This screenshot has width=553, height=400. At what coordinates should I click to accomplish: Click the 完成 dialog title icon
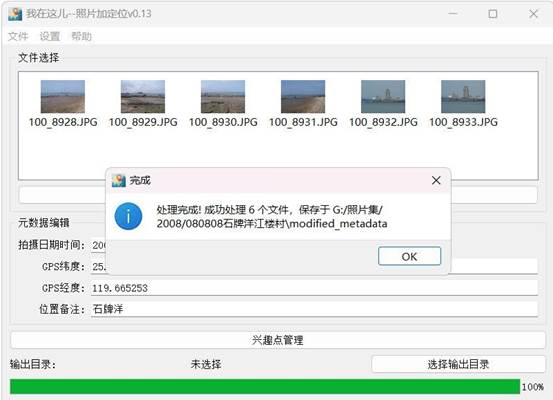(x=118, y=180)
